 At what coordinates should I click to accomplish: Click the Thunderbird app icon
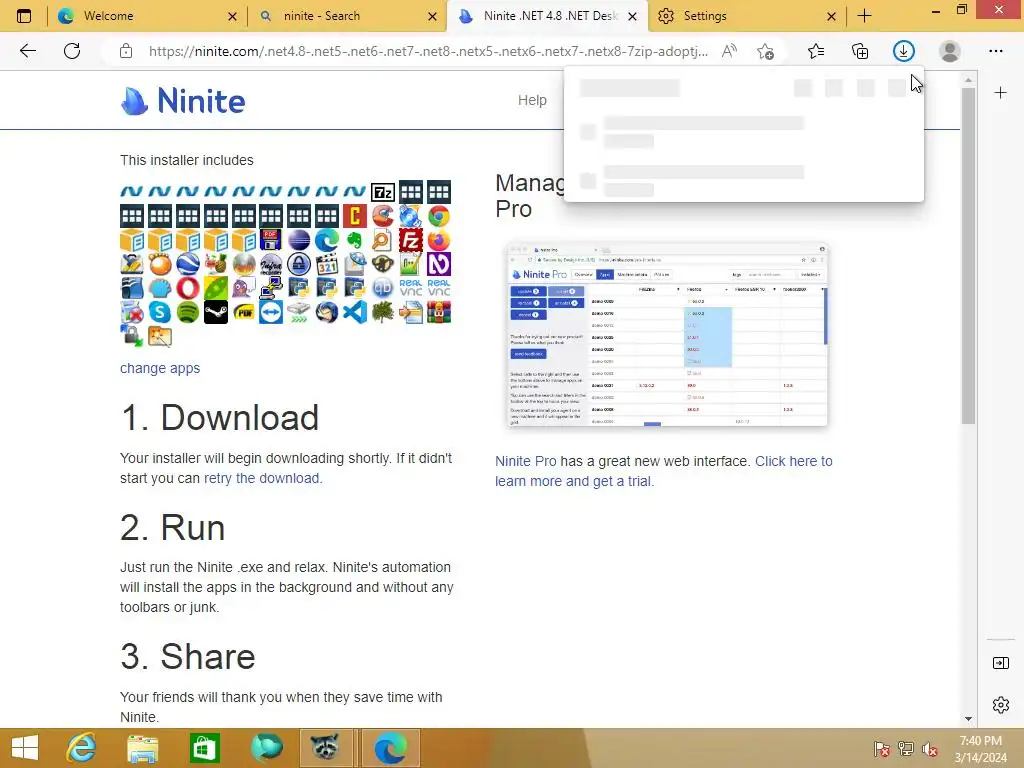327,312
